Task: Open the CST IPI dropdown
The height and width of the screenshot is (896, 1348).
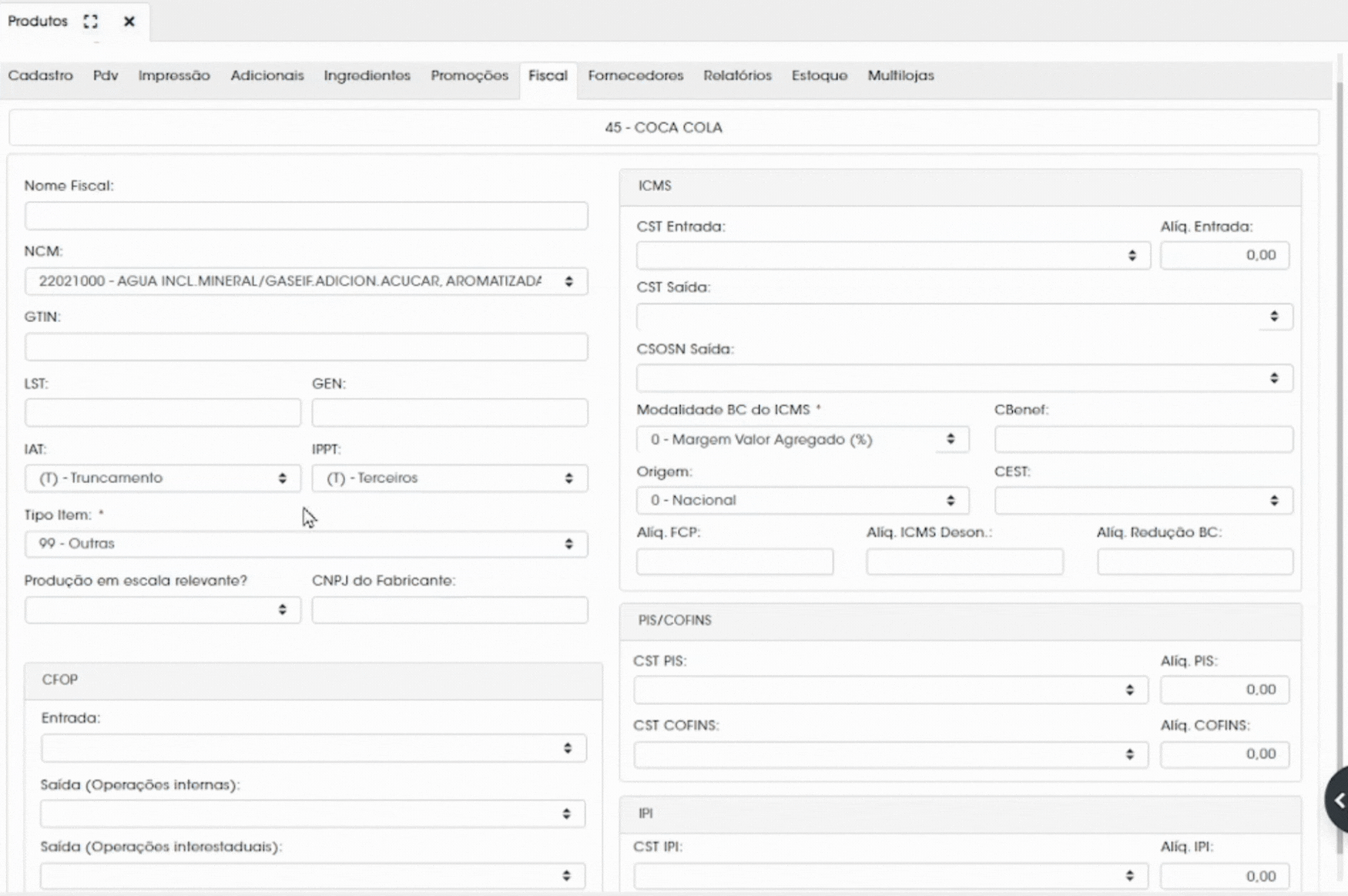Action: point(890,876)
